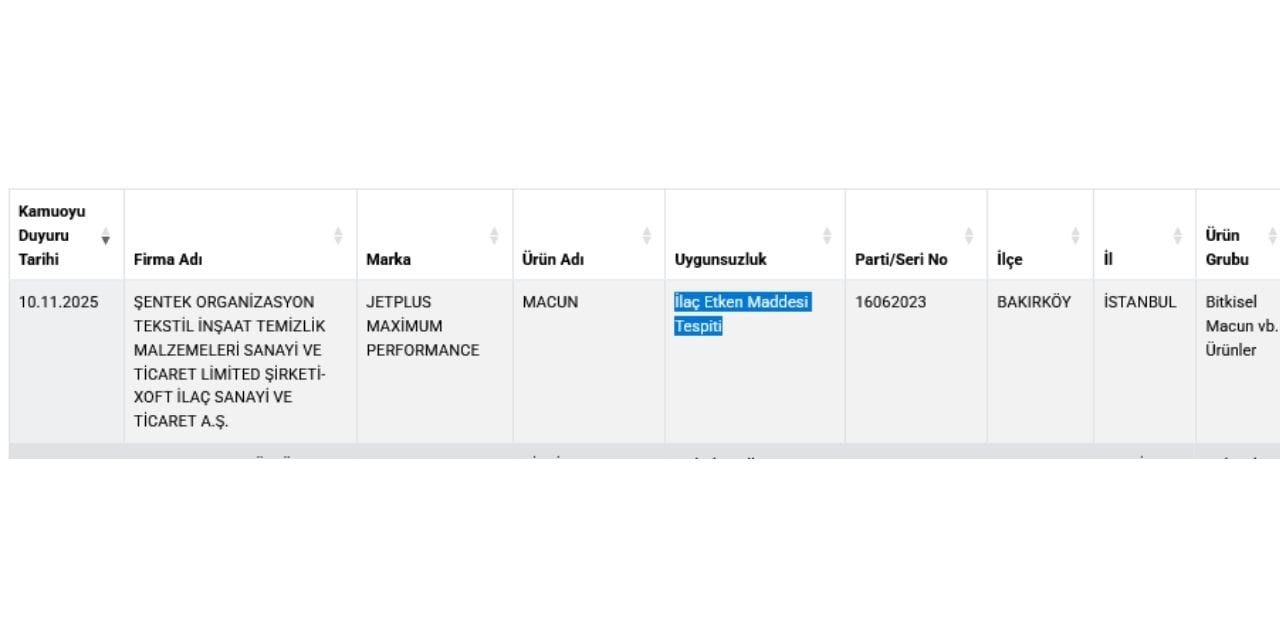Image resolution: width=1280 pixels, height=640 pixels.
Task: Click sort arrows icon in İl column
Action: click(1177, 236)
